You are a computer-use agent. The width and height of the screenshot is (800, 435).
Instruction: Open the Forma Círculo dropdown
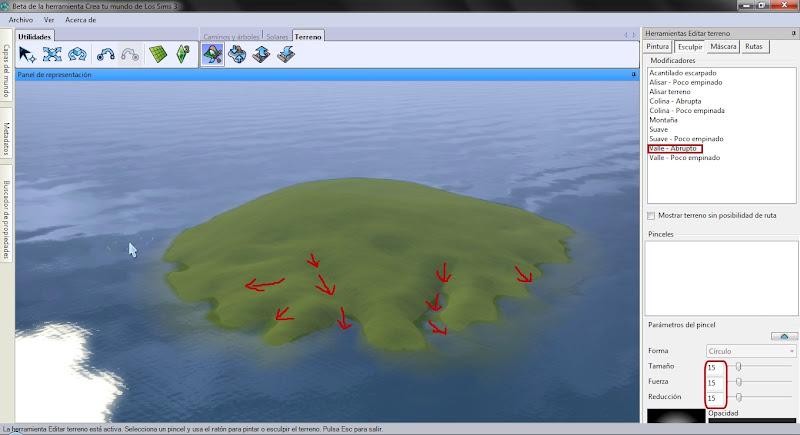pos(751,351)
